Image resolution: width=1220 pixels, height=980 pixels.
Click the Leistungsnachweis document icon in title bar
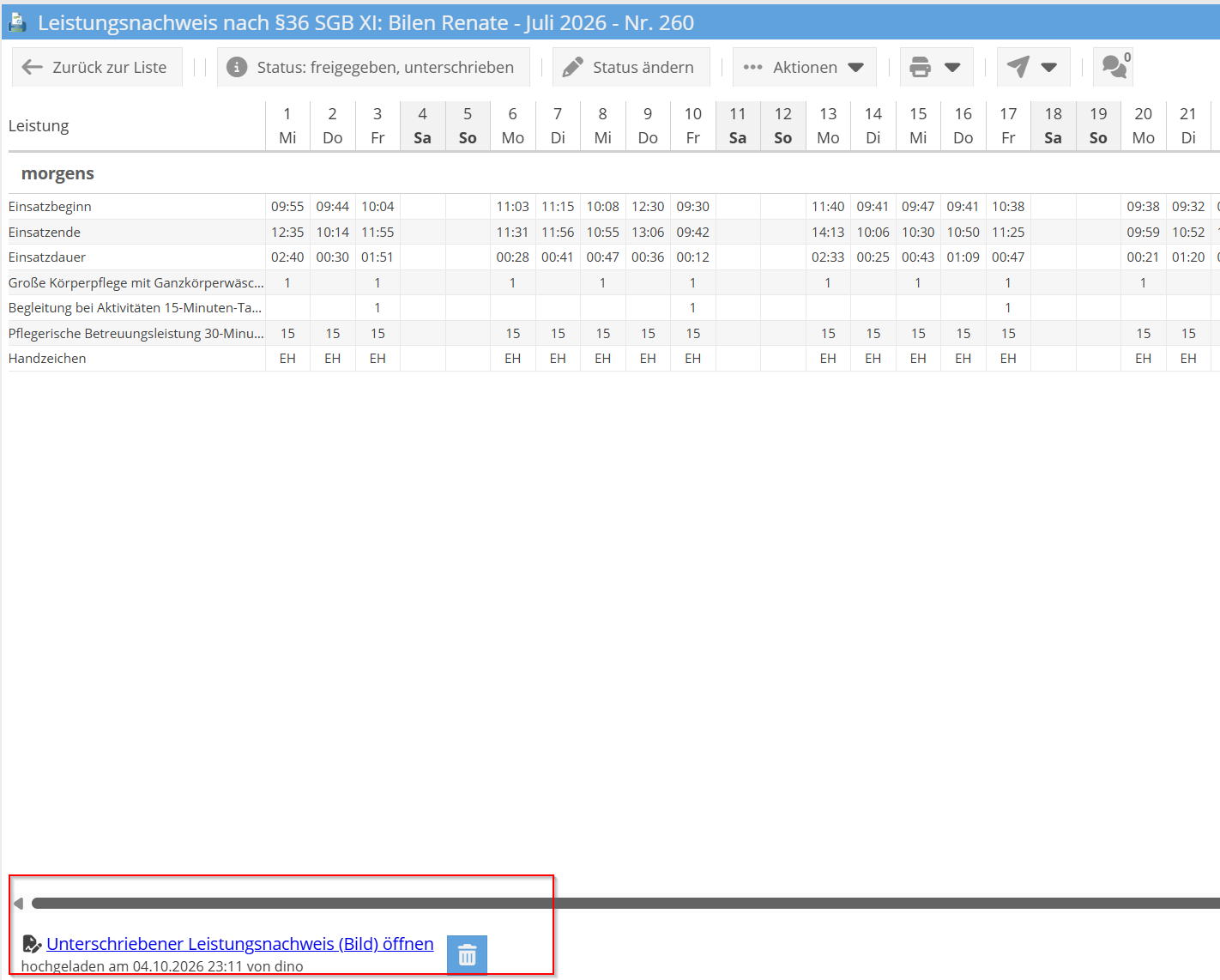coord(17,23)
